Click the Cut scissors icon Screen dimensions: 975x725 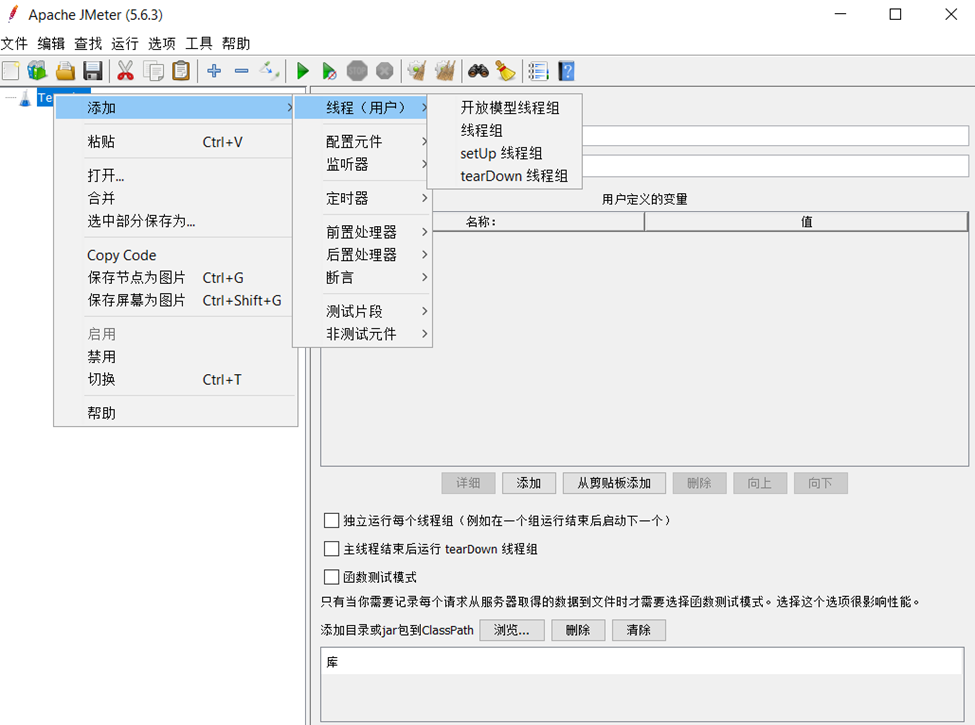(x=126, y=71)
